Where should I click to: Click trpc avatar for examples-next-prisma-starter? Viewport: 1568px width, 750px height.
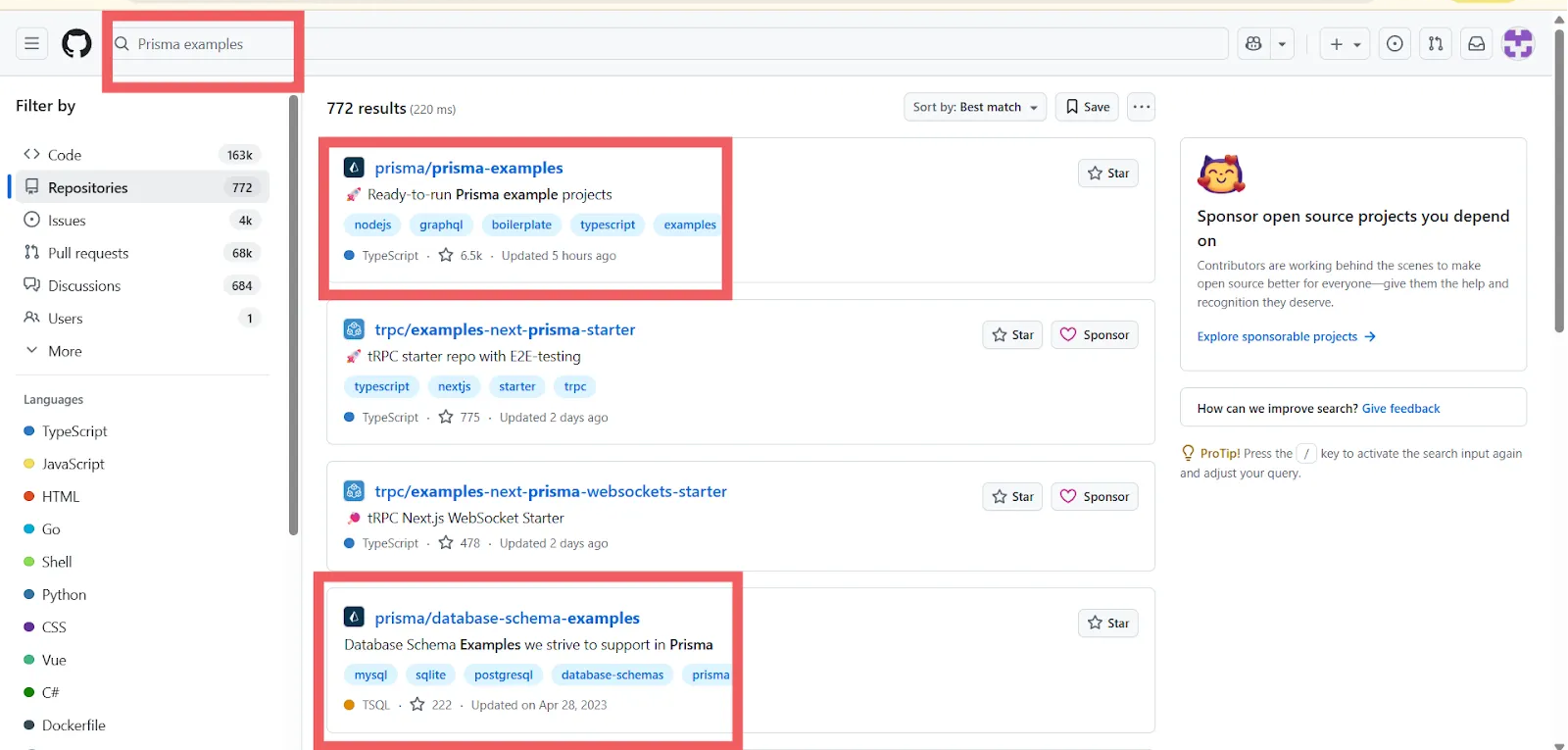354,329
